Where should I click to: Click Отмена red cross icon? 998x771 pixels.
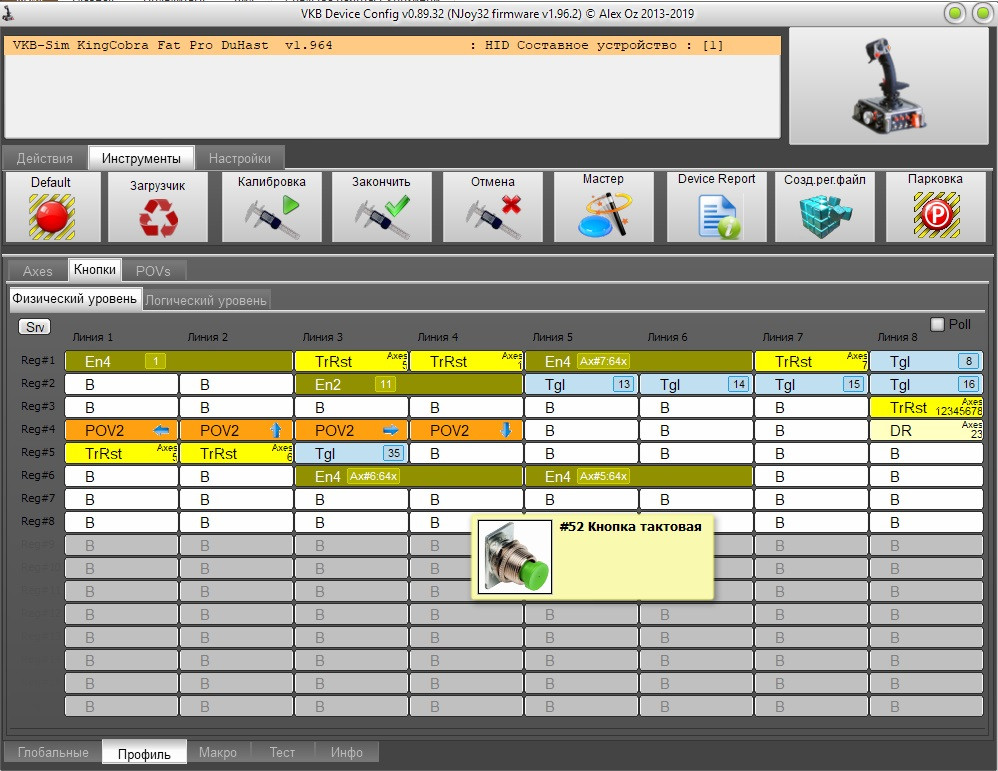(x=493, y=216)
